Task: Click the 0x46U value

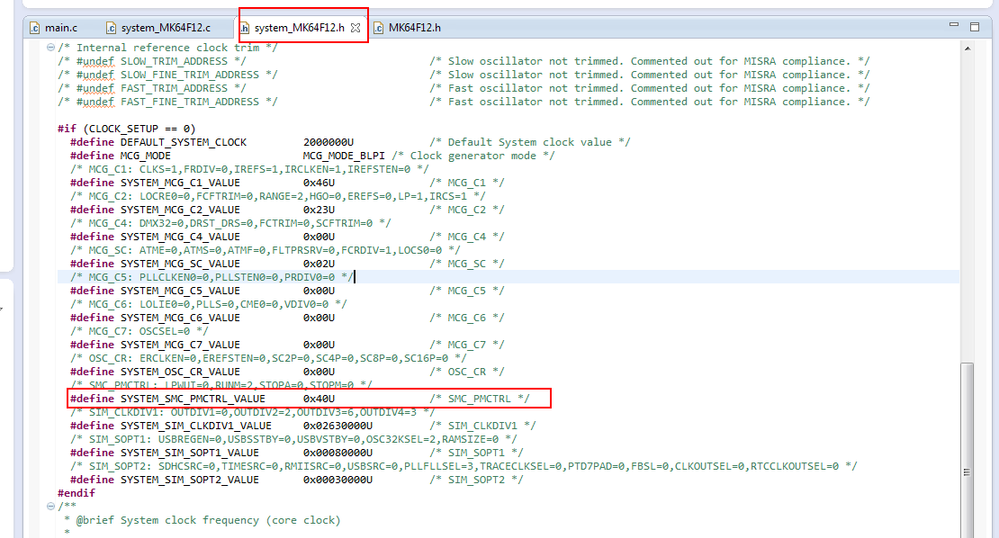Action: coord(319,182)
